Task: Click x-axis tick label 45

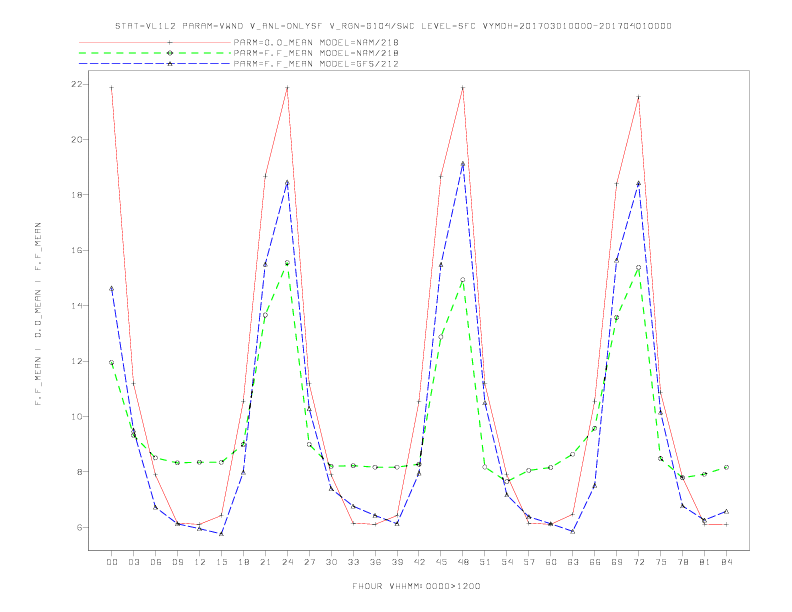Action: tap(441, 562)
